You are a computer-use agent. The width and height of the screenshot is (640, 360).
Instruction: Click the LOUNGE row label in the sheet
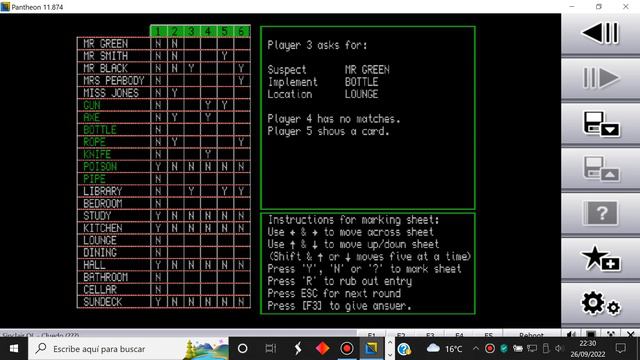pyautogui.click(x=100, y=240)
